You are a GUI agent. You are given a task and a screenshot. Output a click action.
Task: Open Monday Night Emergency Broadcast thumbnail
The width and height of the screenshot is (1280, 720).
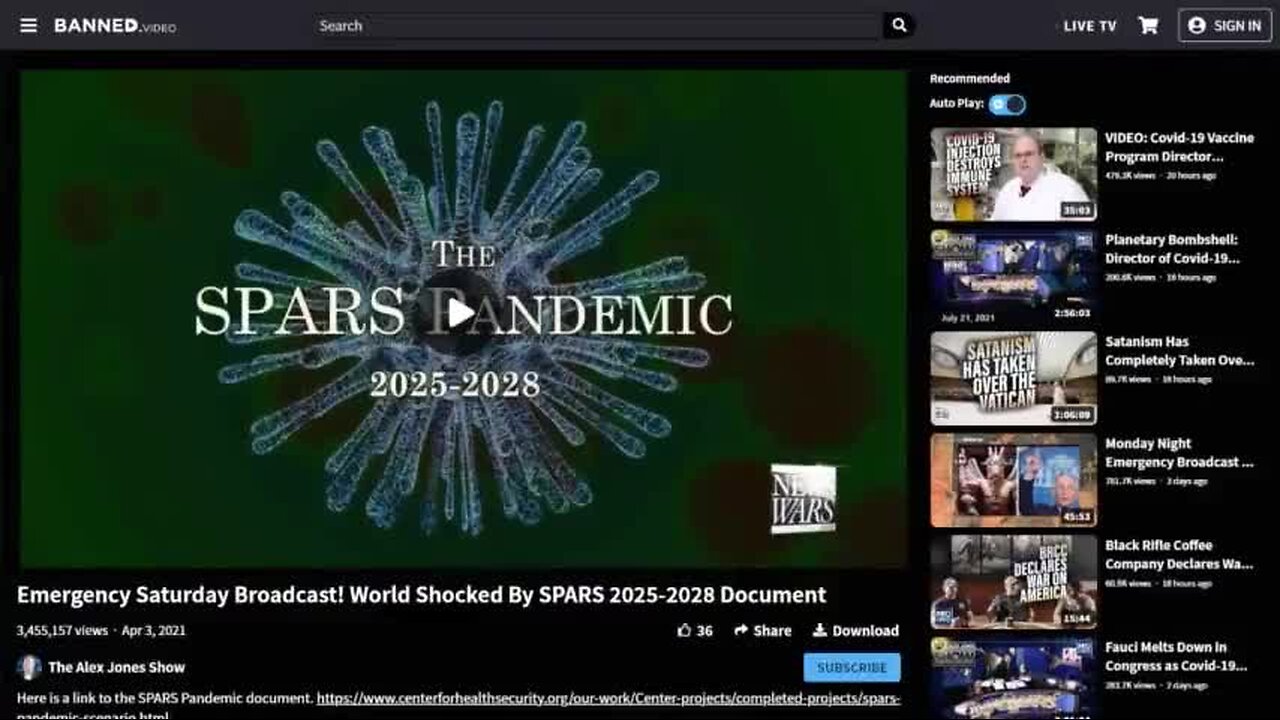pos(1013,480)
